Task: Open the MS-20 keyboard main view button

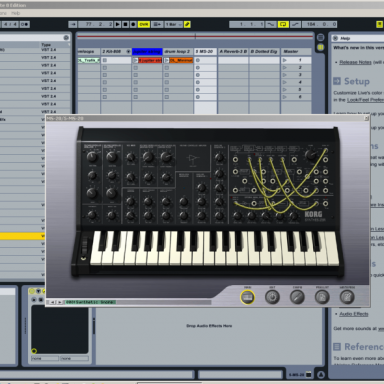Action: coord(247,297)
